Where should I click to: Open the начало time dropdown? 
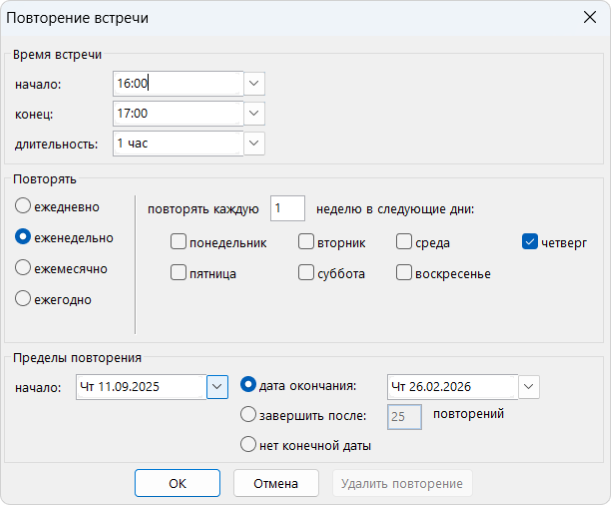(x=255, y=83)
